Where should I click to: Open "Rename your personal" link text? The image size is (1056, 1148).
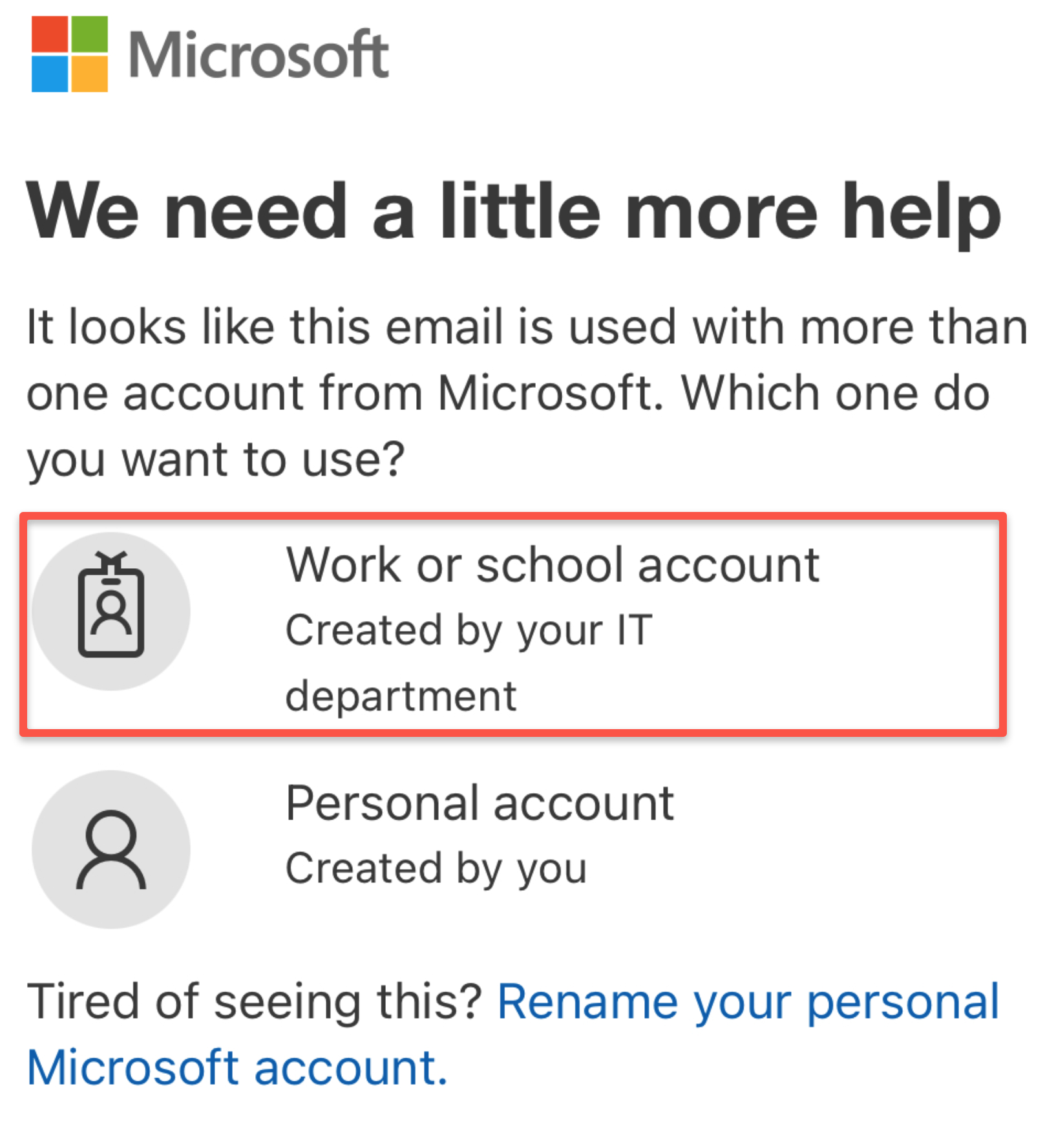point(748,1002)
